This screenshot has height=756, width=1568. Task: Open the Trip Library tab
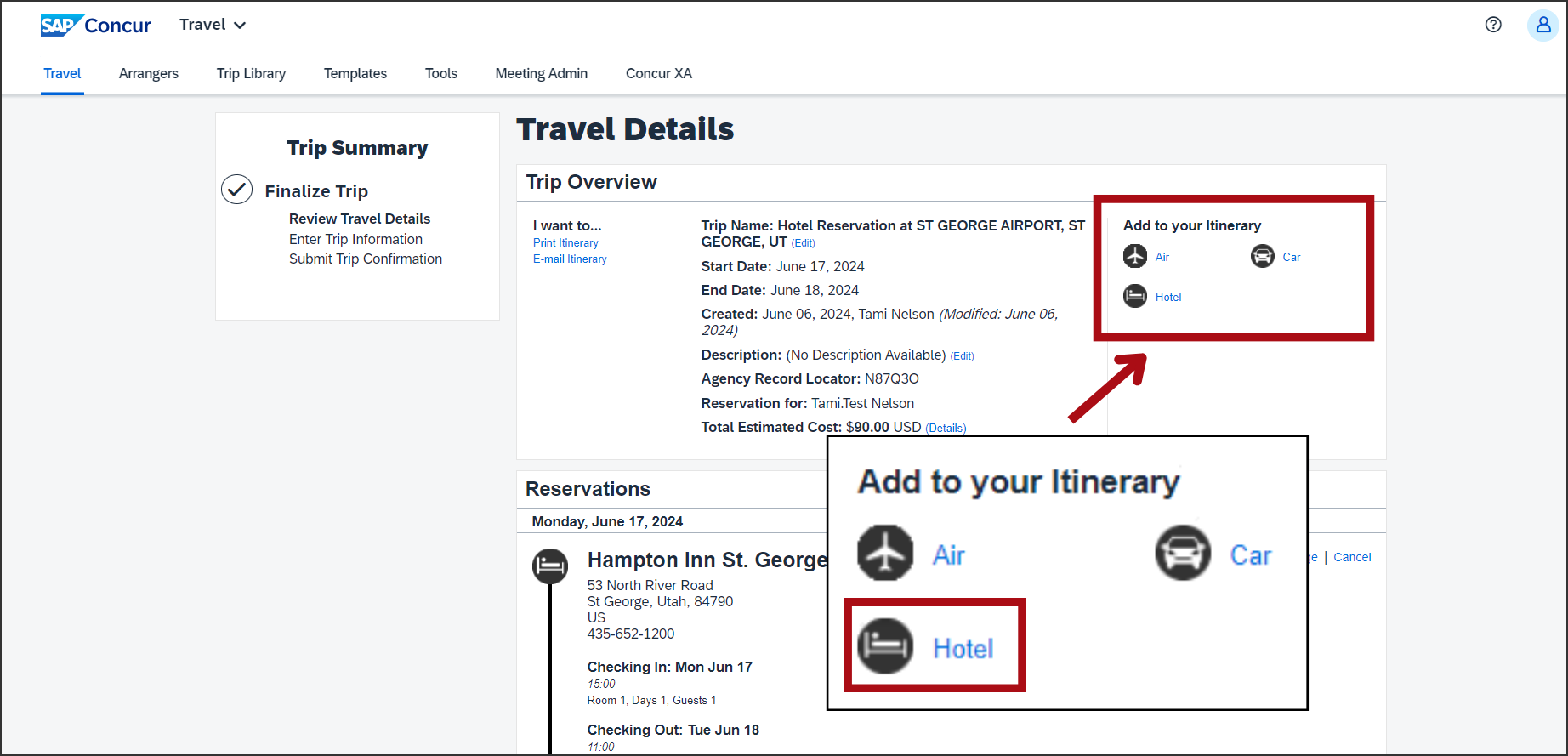coord(251,73)
